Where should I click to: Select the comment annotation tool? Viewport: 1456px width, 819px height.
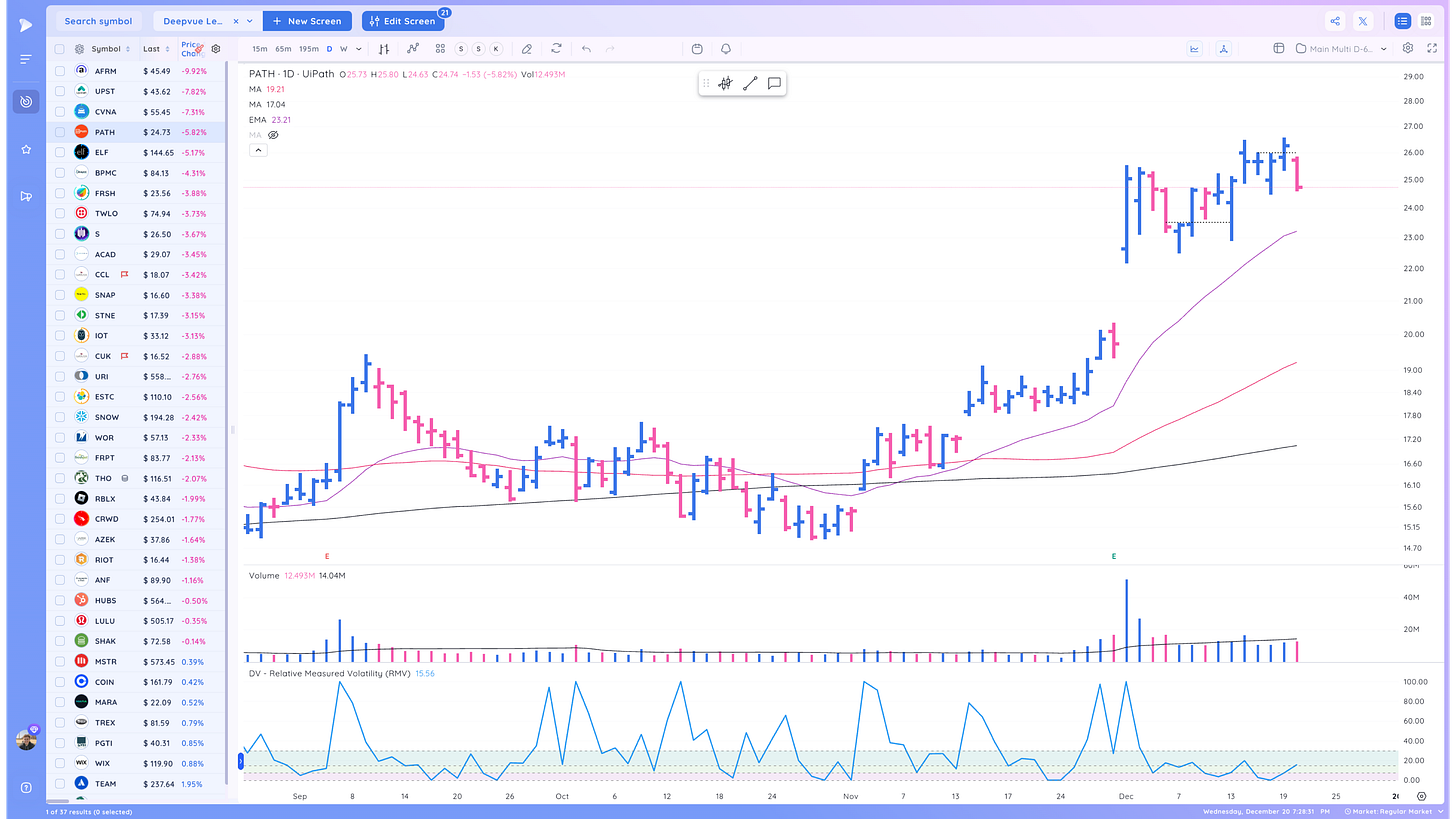774,84
